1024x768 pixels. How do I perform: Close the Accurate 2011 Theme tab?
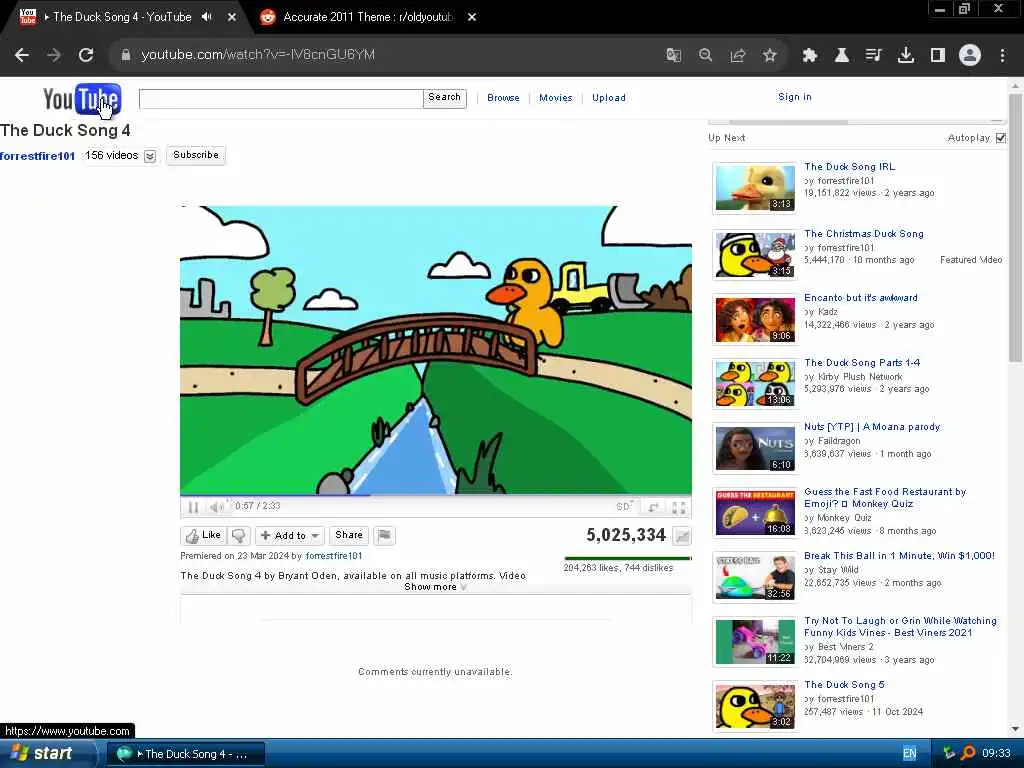(472, 17)
